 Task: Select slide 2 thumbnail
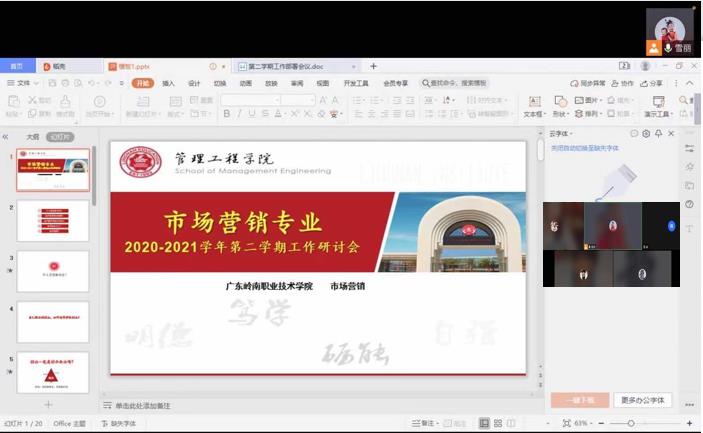(x=52, y=220)
